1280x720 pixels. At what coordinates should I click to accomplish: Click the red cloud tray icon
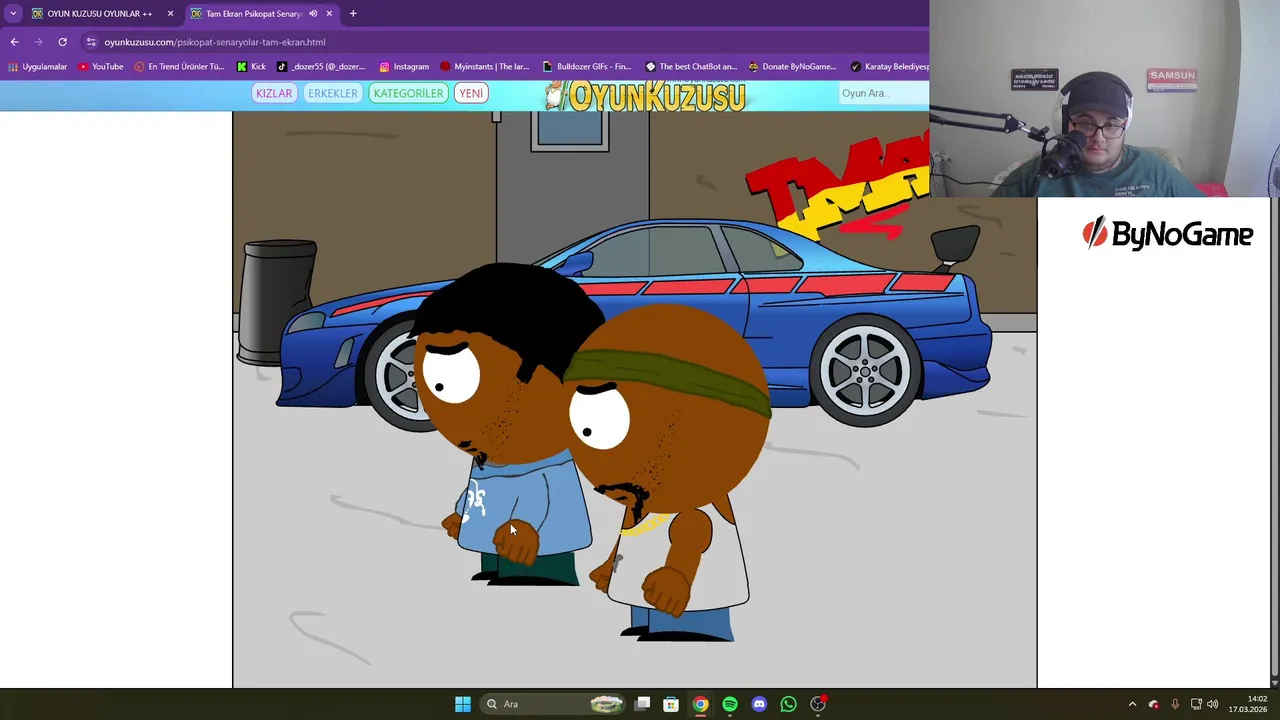(1154, 704)
